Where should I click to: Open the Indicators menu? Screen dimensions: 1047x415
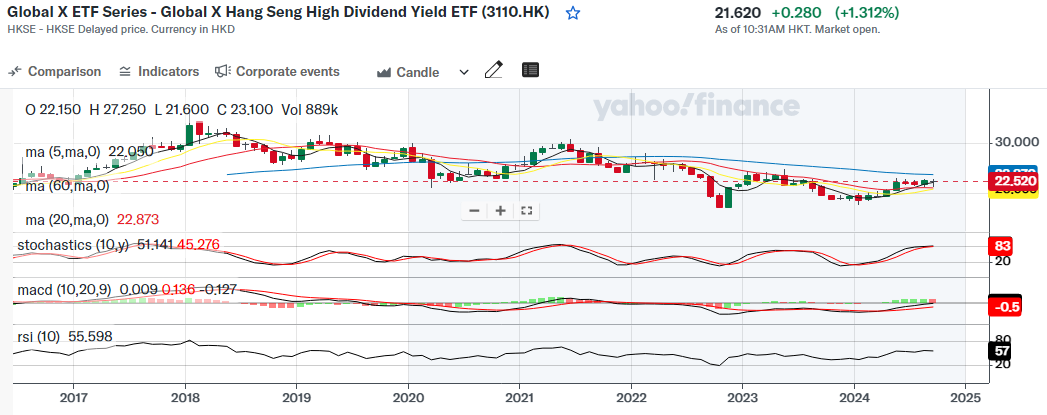click(x=159, y=71)
